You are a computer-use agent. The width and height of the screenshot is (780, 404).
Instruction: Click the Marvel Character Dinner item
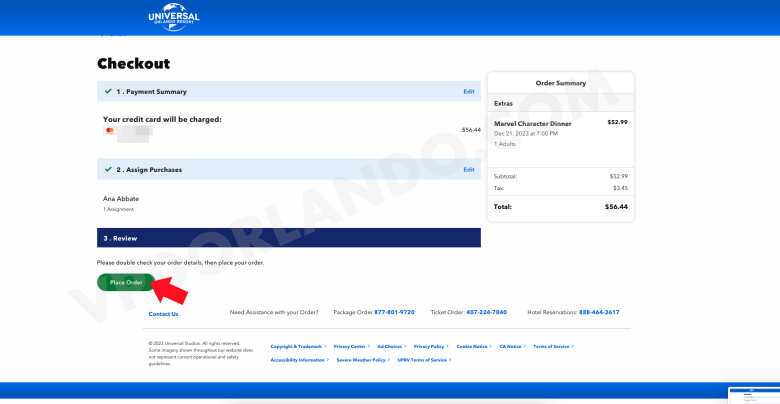pos(532,124)
